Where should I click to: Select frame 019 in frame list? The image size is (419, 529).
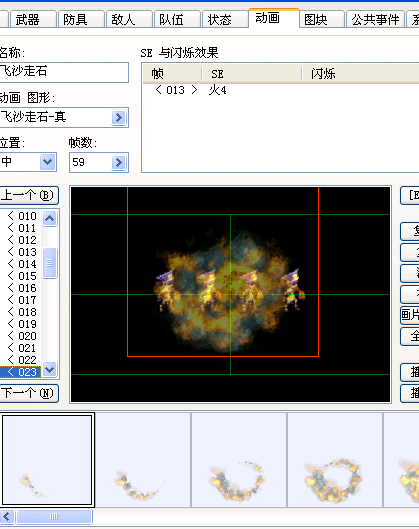click(21, 324)
